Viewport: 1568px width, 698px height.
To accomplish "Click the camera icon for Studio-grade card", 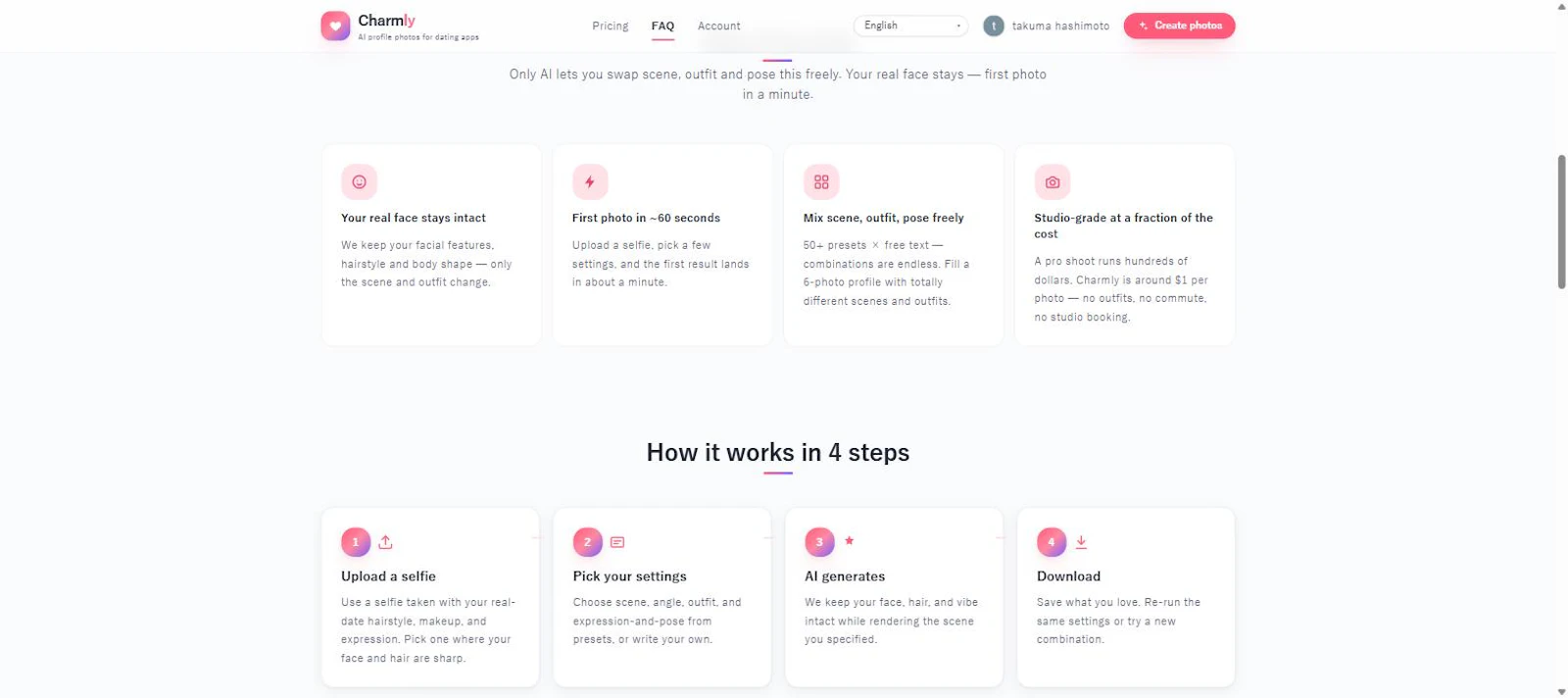I will pos(1053,181).
